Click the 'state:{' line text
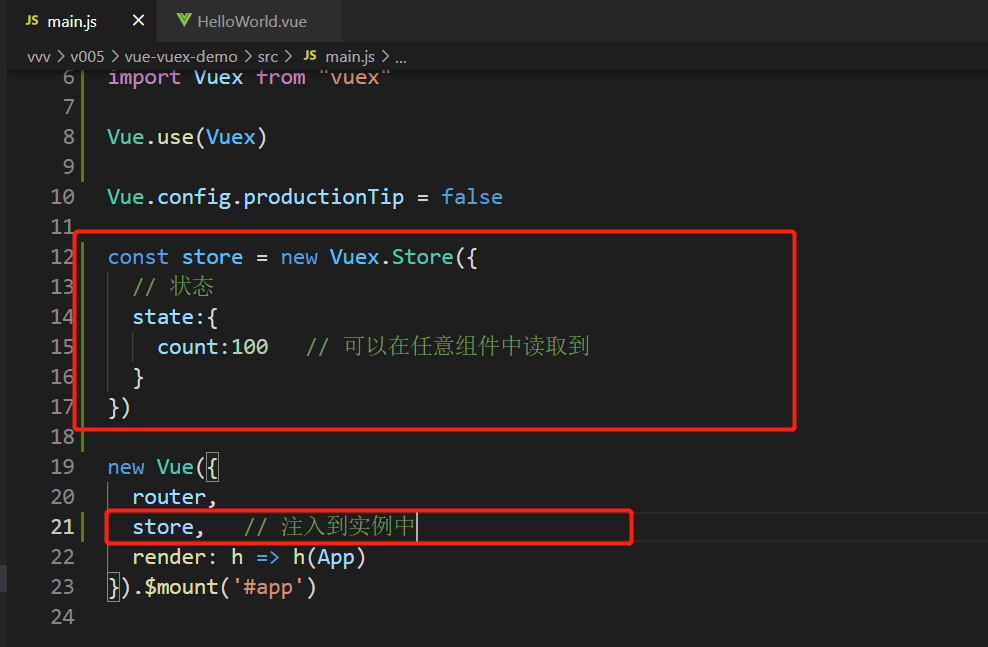The height and width of the screenshot is (647, 988). [x=175, y=317]
